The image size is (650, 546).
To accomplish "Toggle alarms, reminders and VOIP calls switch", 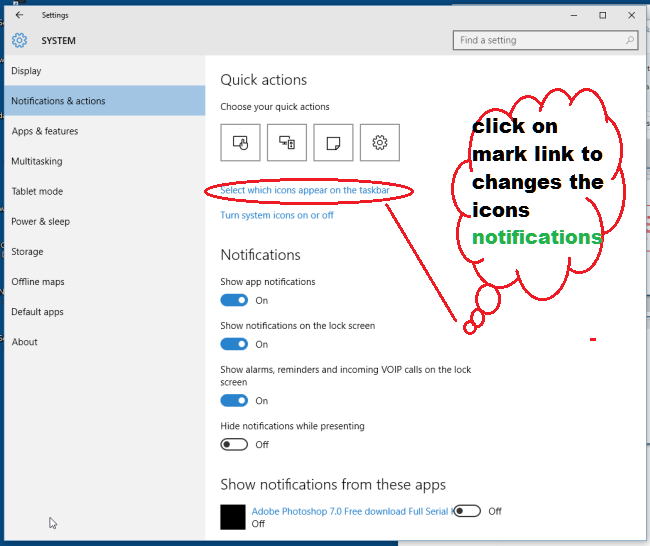I will [234, 400].
